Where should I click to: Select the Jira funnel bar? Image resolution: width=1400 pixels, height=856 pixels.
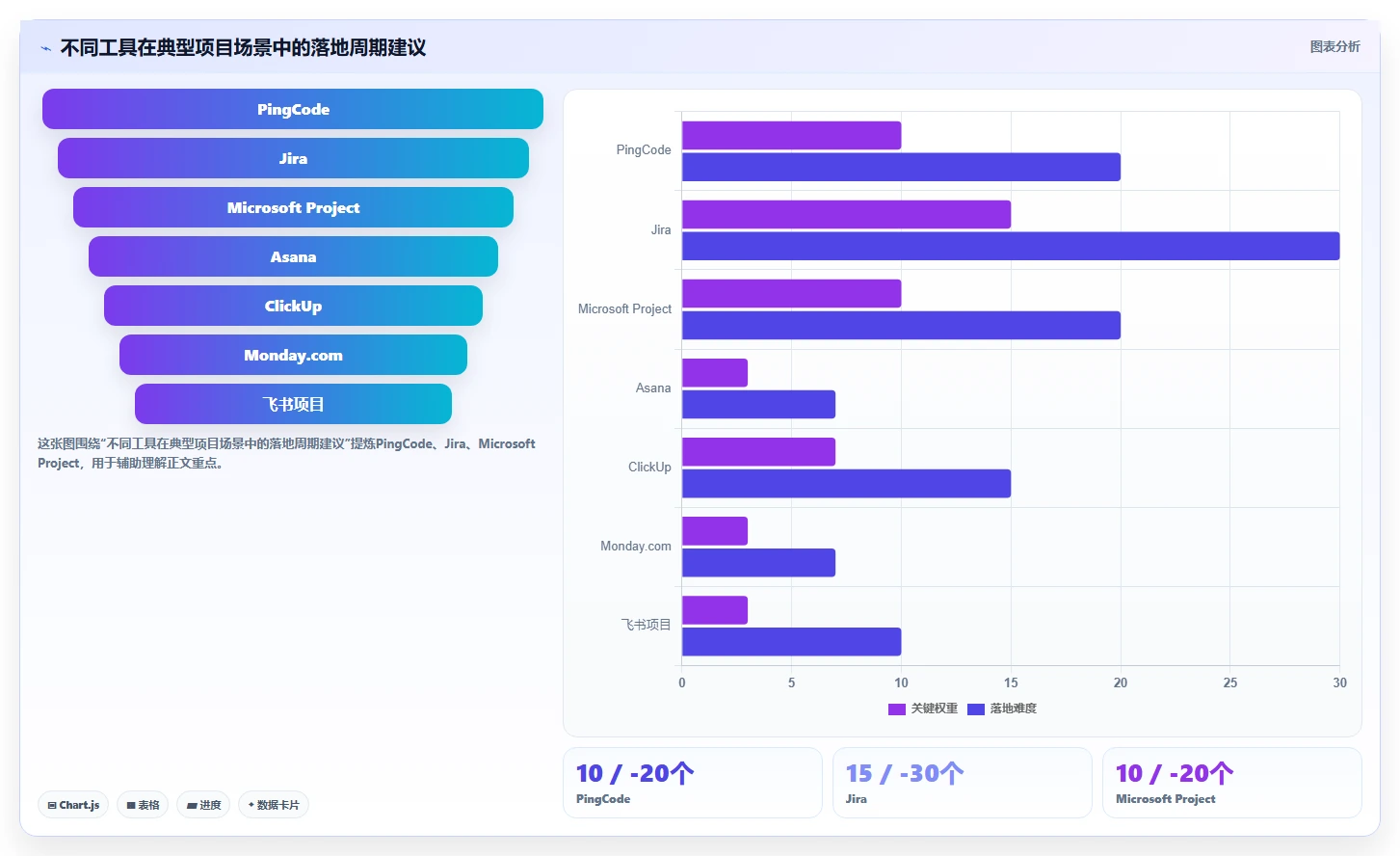point(293,158)
